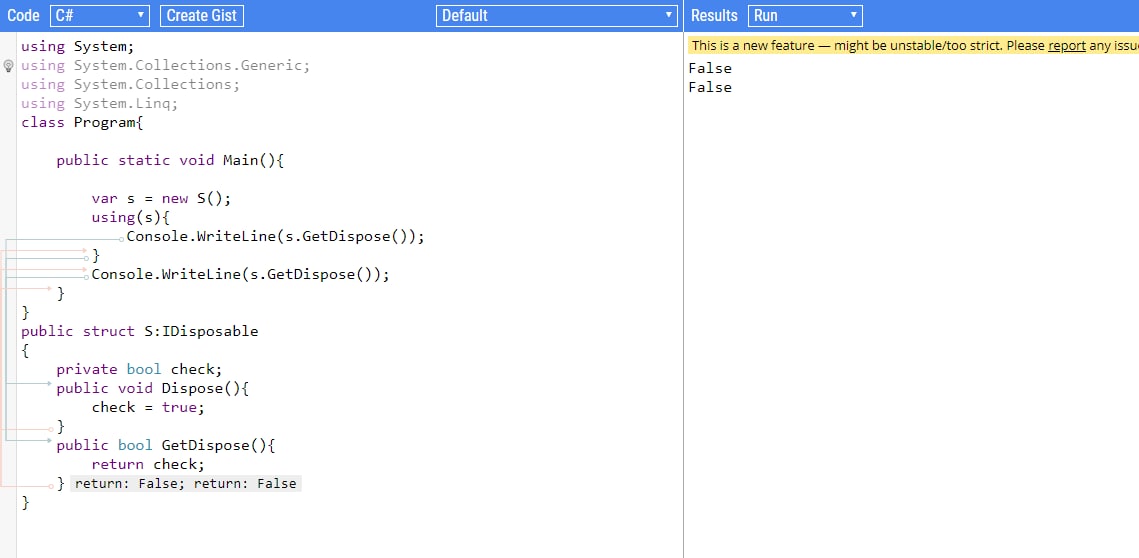Click the indented Console.WriteLine inside using block
The height and width of the screenshot is (558, 1139).
coord(275,236)
